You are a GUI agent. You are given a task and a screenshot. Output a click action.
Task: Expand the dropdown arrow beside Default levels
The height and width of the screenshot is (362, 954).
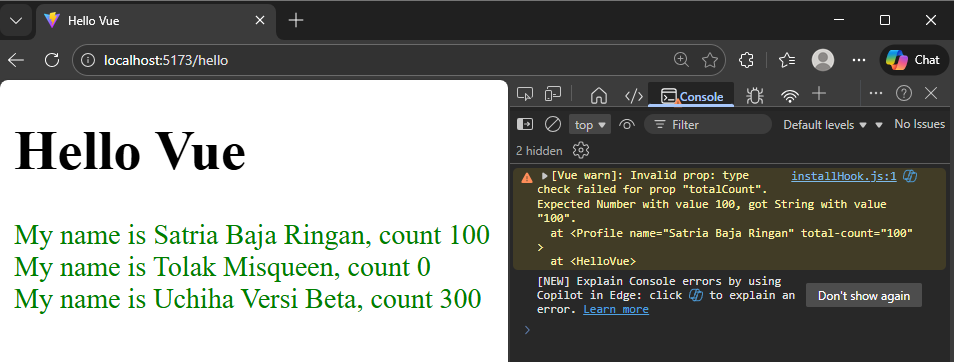pos(879,125)
